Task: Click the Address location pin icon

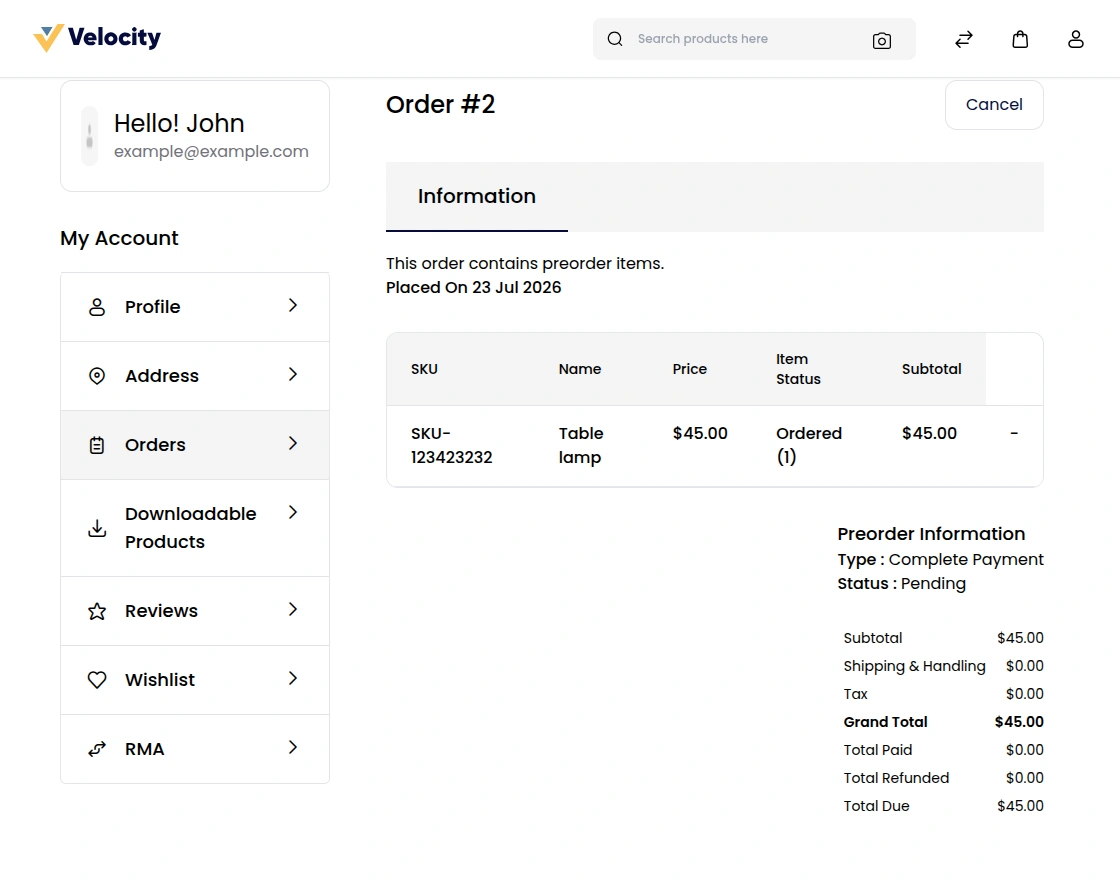Action: [x=96, y=376]
